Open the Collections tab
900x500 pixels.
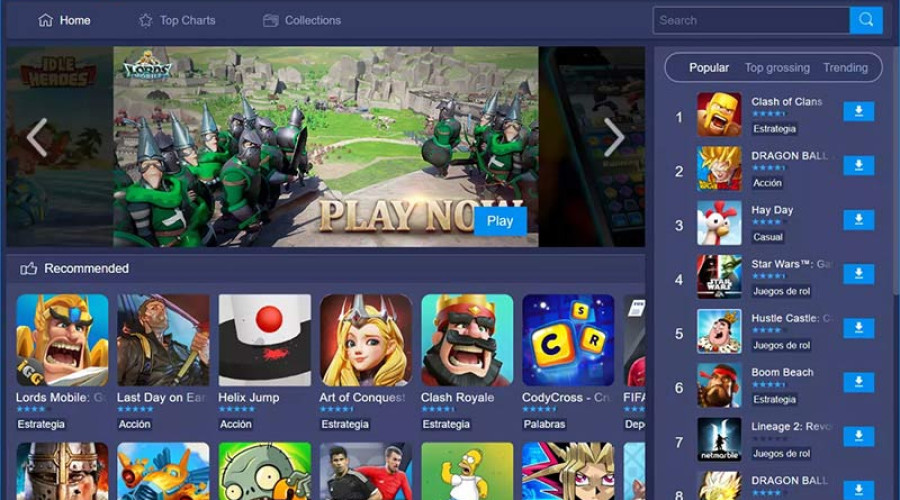[301, 20]
